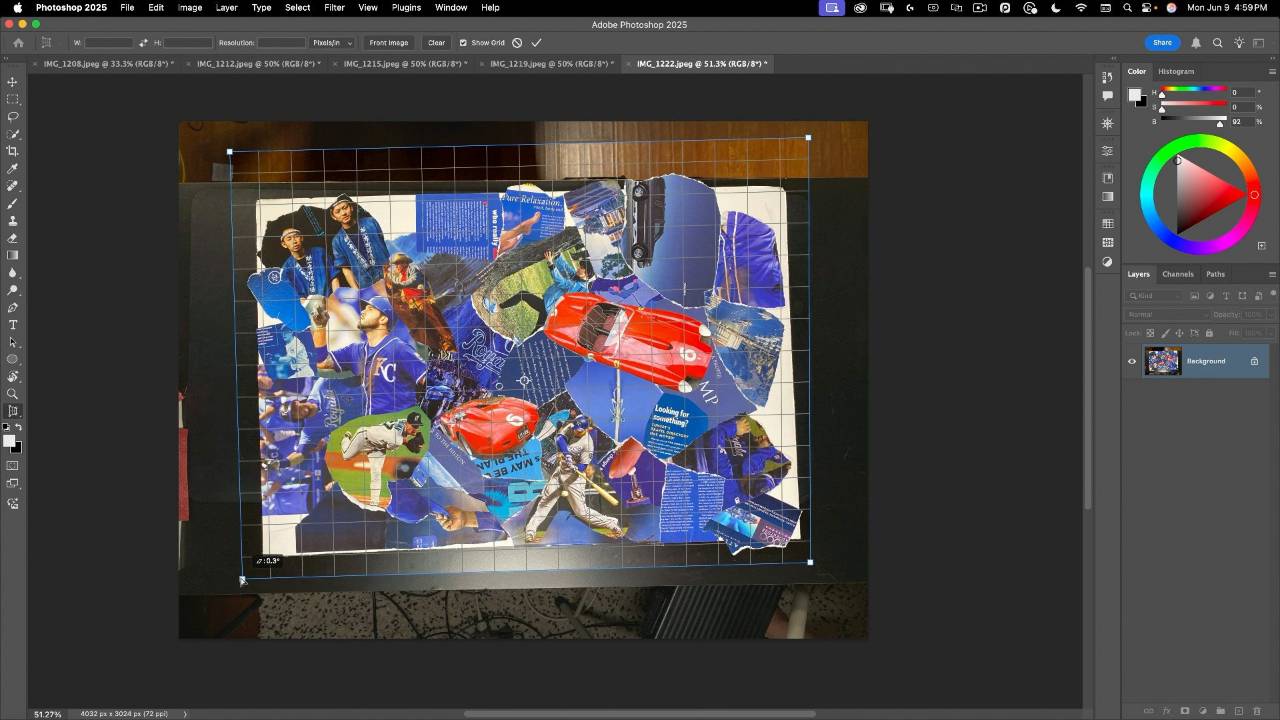Cancel the current crop operation
Screen dimensions: 1280x720
(x=517, y=43)
